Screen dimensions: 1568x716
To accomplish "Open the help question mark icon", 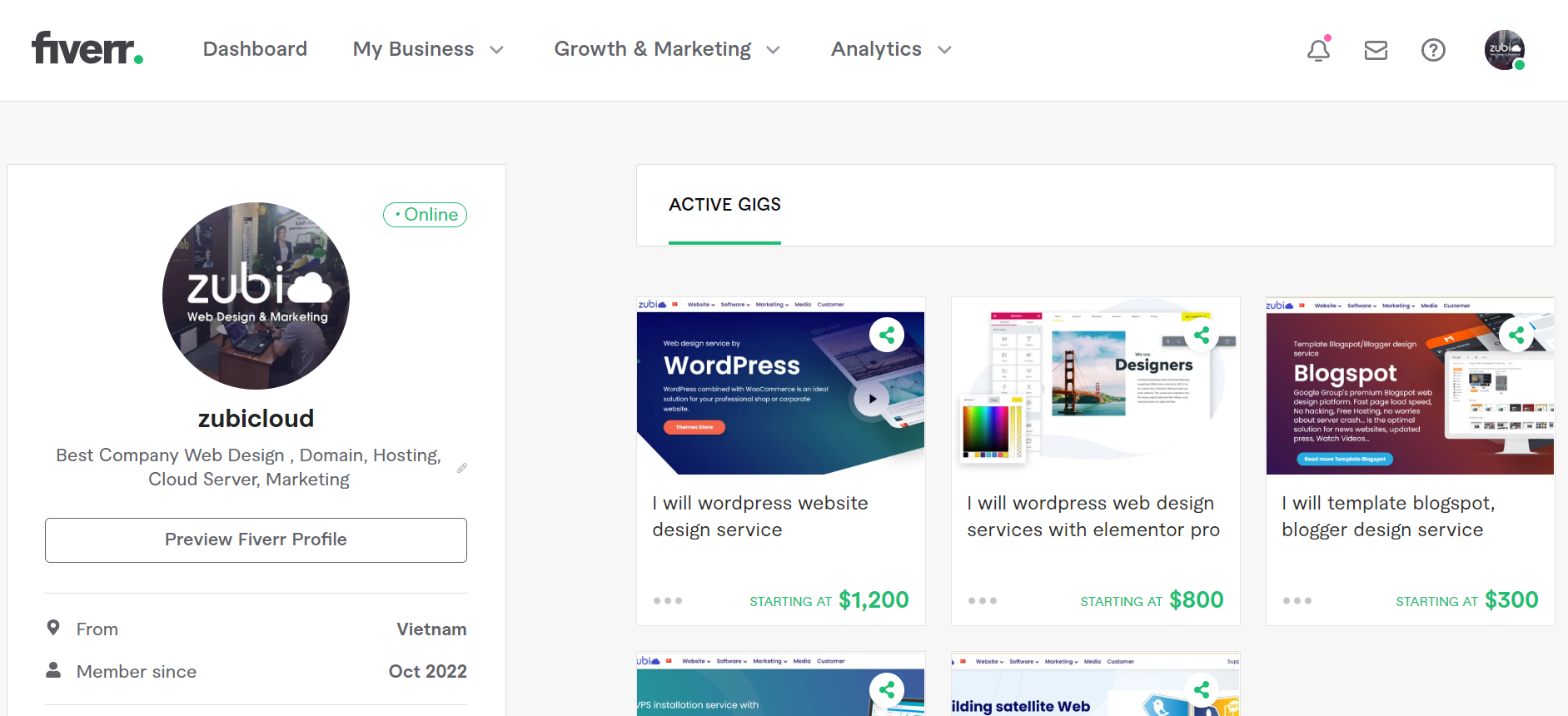I will pos(1433,50).
